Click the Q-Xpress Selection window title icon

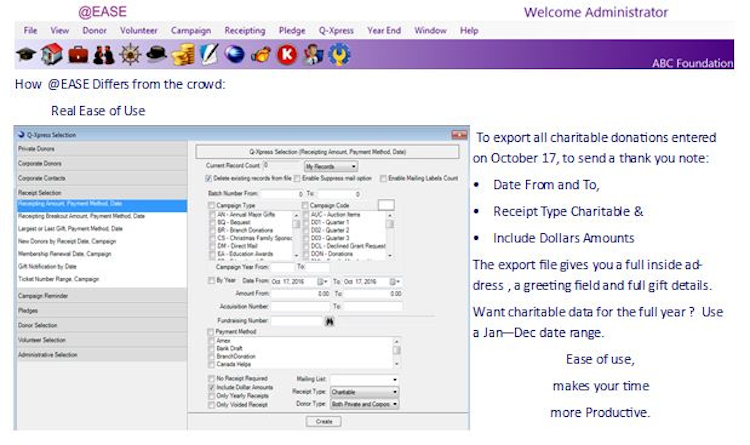(22, 135)
